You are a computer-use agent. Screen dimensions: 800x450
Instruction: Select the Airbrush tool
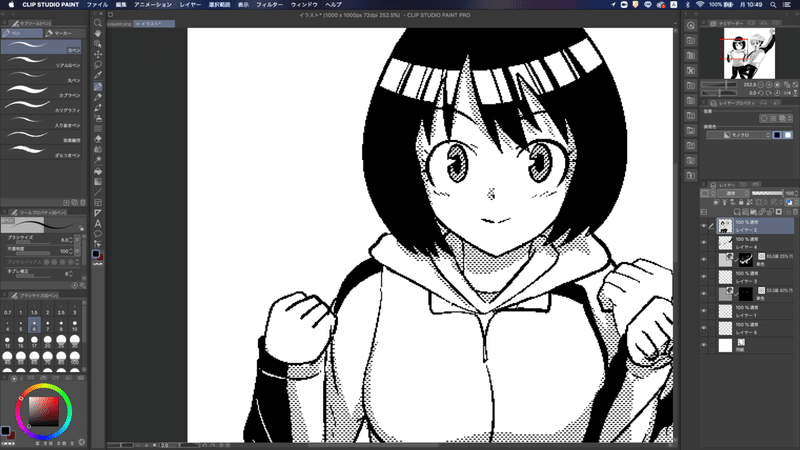[97, 118]
